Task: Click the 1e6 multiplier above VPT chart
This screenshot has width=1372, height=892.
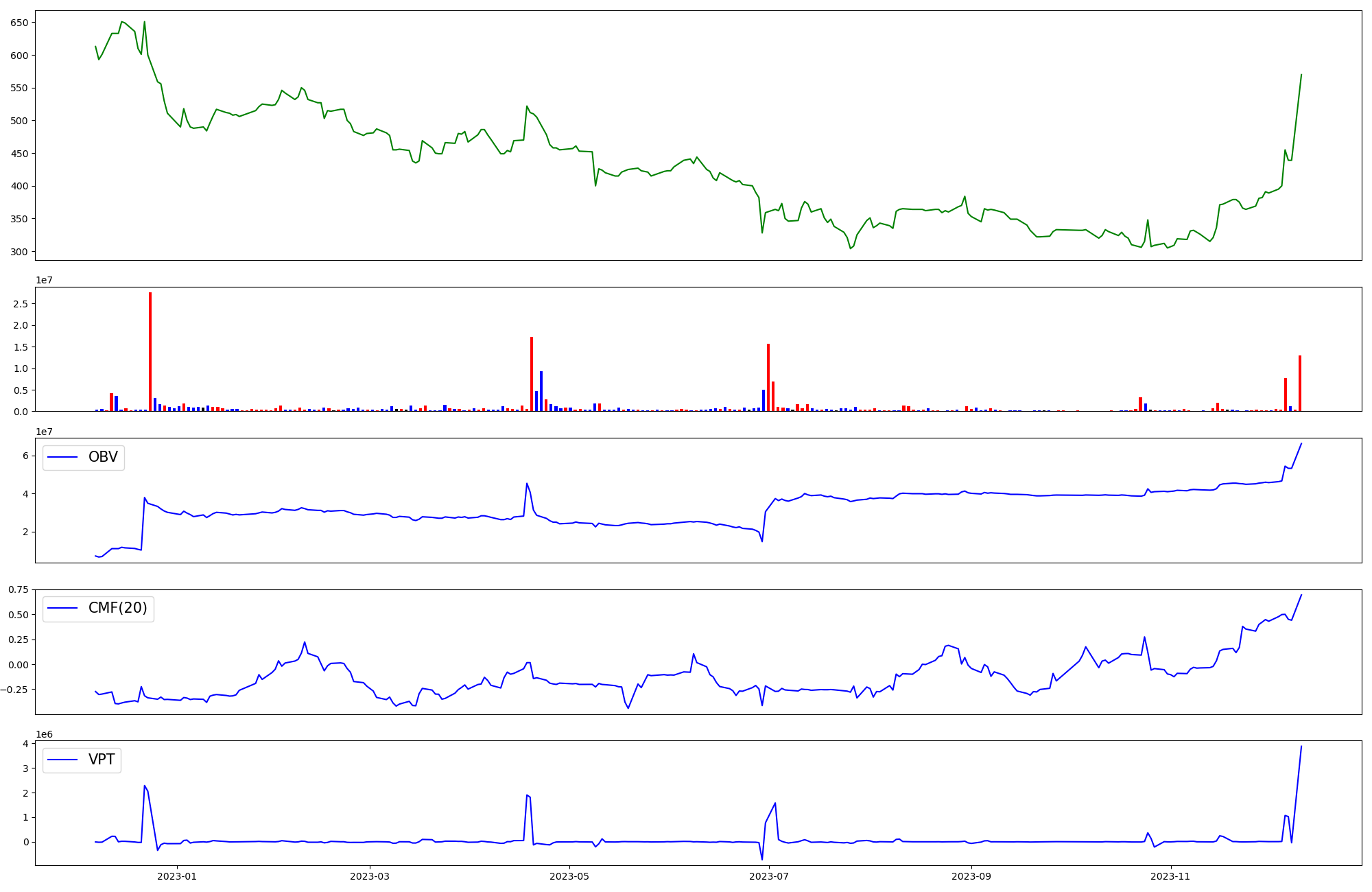Action: pos(44,734)
